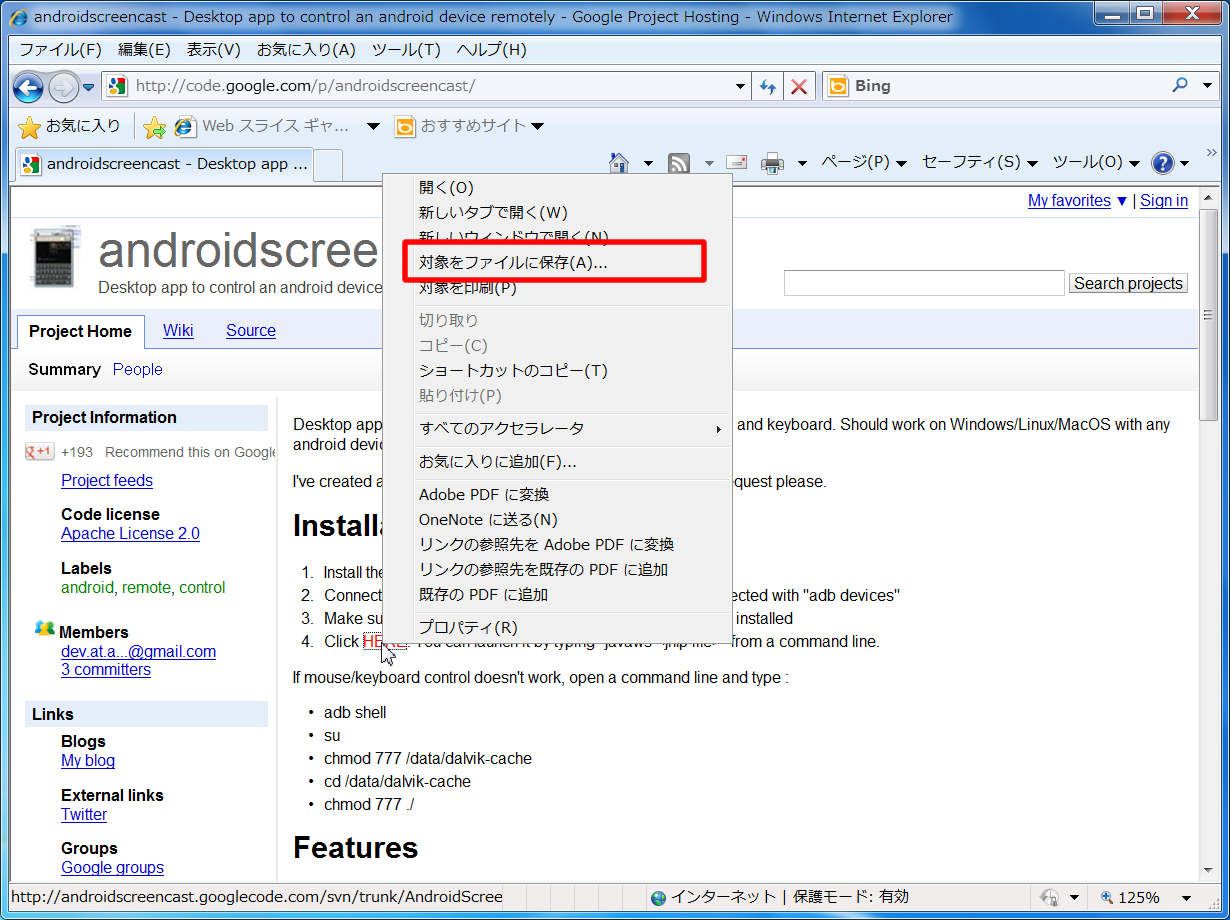
Task: Open recent pages dropdown next to Forward
Action: (x=88, y=87)
